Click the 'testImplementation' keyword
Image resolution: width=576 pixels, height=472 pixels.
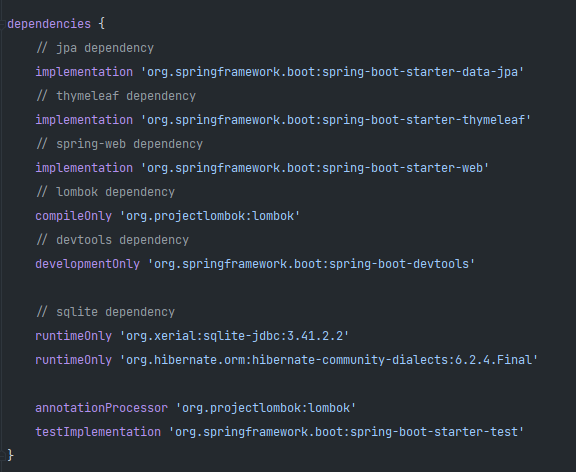click(98, 432)
